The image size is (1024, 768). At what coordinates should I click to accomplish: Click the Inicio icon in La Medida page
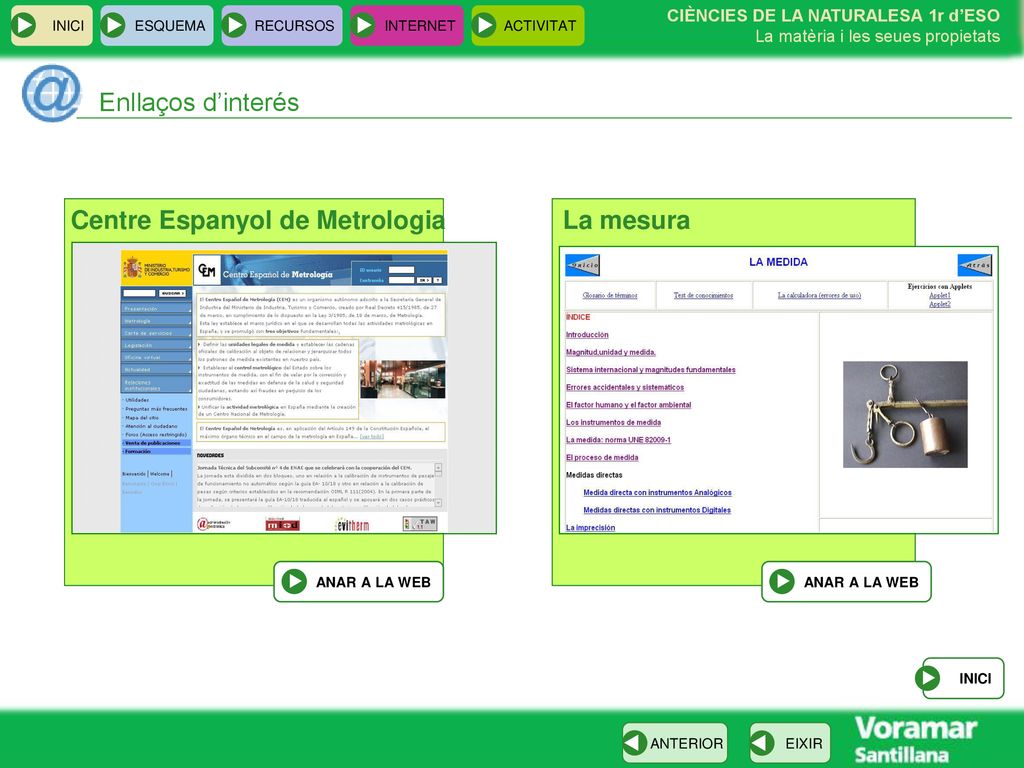pos(583,265)
